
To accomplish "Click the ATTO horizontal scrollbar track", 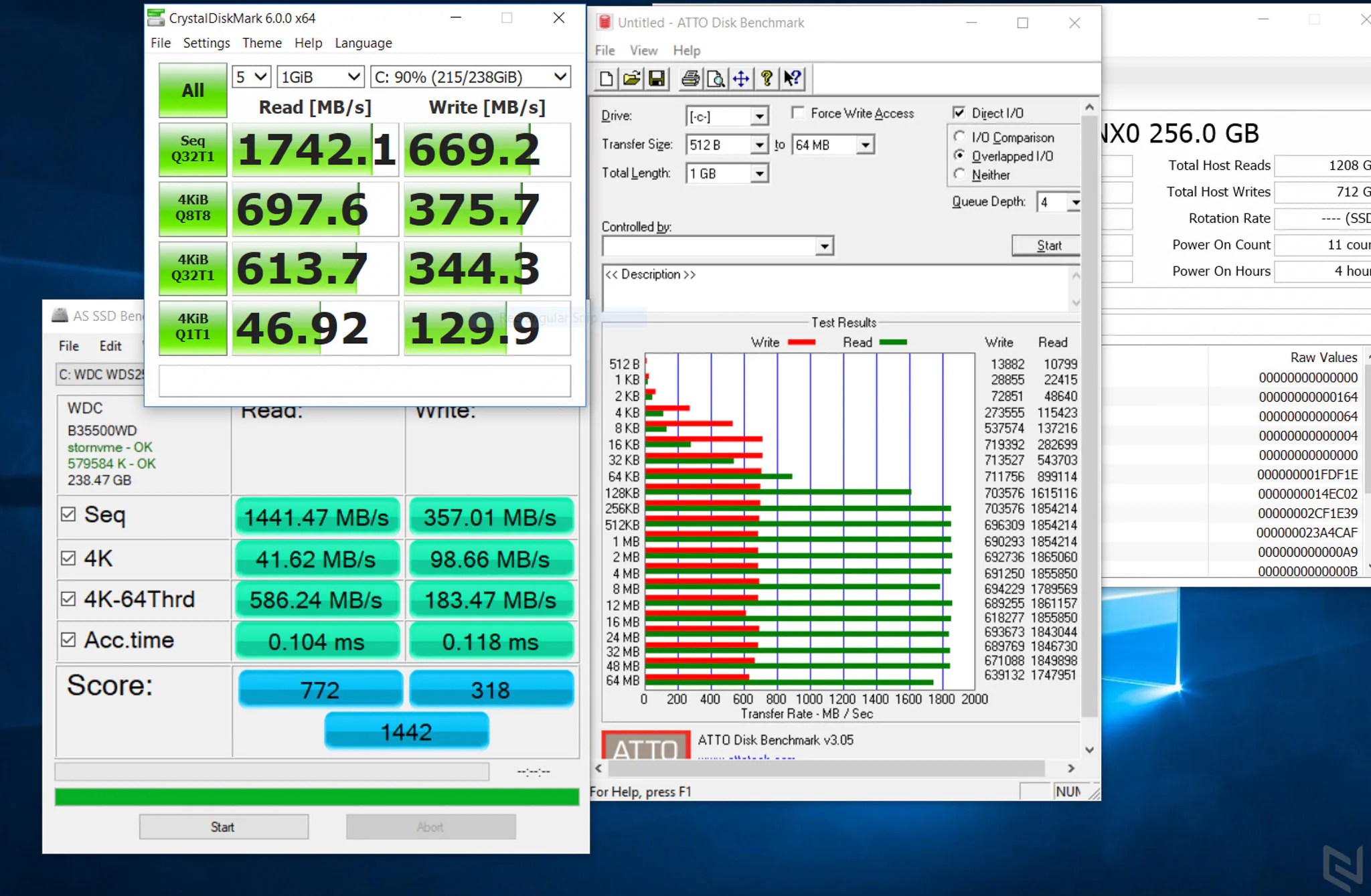I will [827, 768].
